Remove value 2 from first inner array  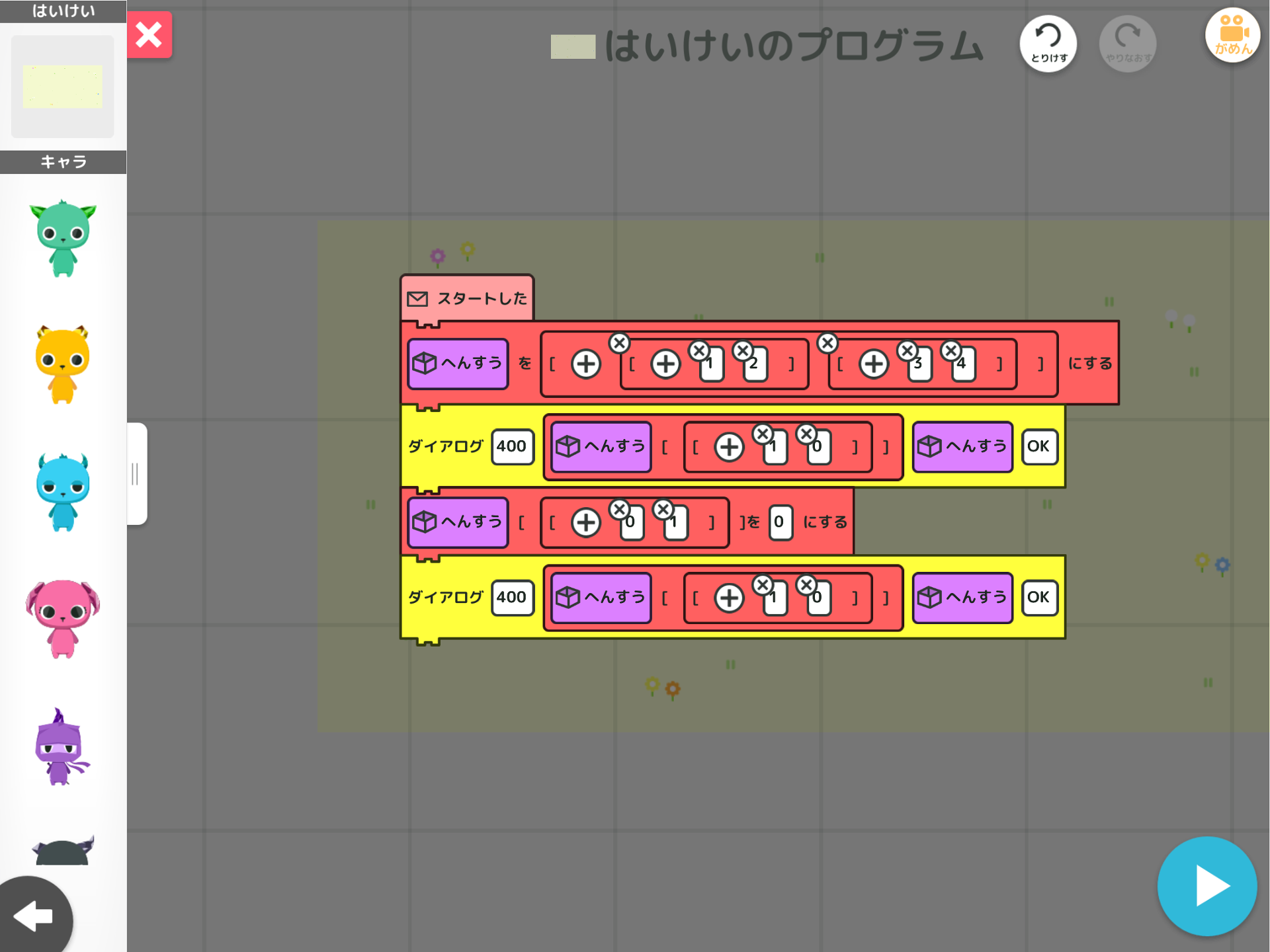(743, 350)
